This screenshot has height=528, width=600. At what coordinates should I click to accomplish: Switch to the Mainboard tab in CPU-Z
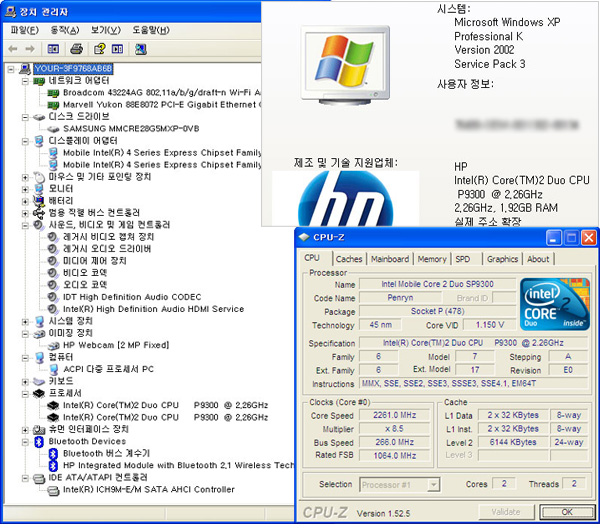click(x=390, y=259)
